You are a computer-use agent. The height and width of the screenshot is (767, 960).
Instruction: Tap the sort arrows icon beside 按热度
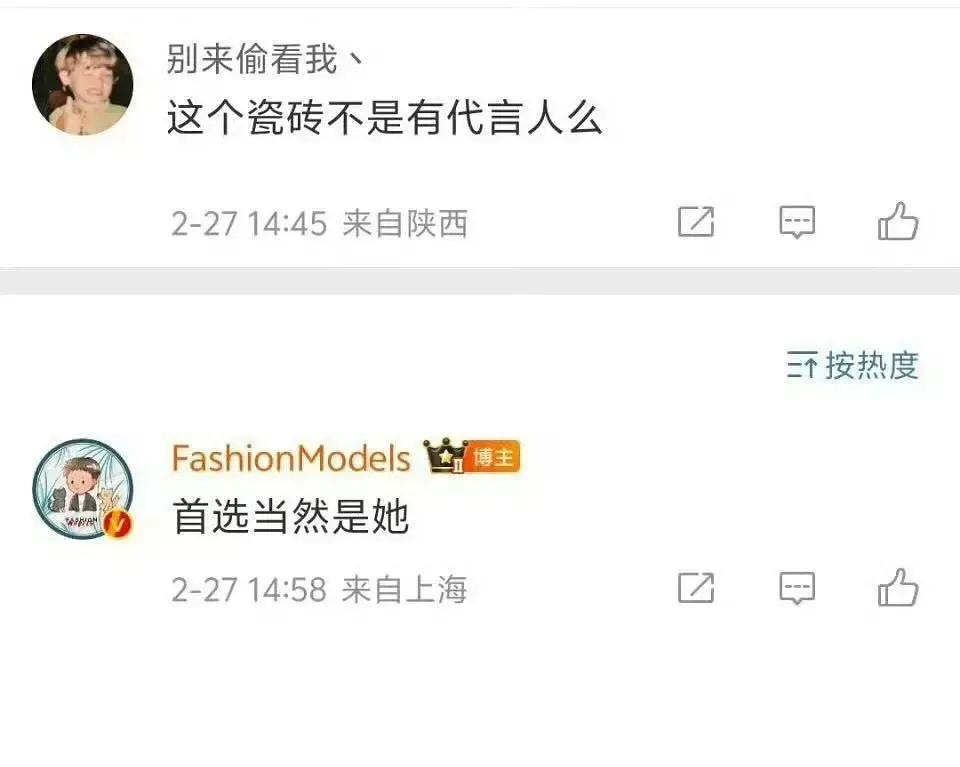click(x=801, y=365)
